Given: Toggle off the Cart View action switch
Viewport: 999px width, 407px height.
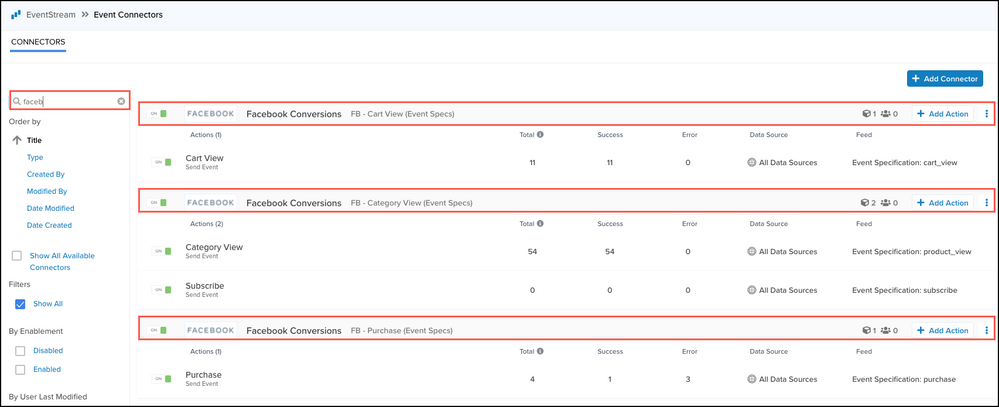Looking at the screenshot, I should (x=162, y=162).
